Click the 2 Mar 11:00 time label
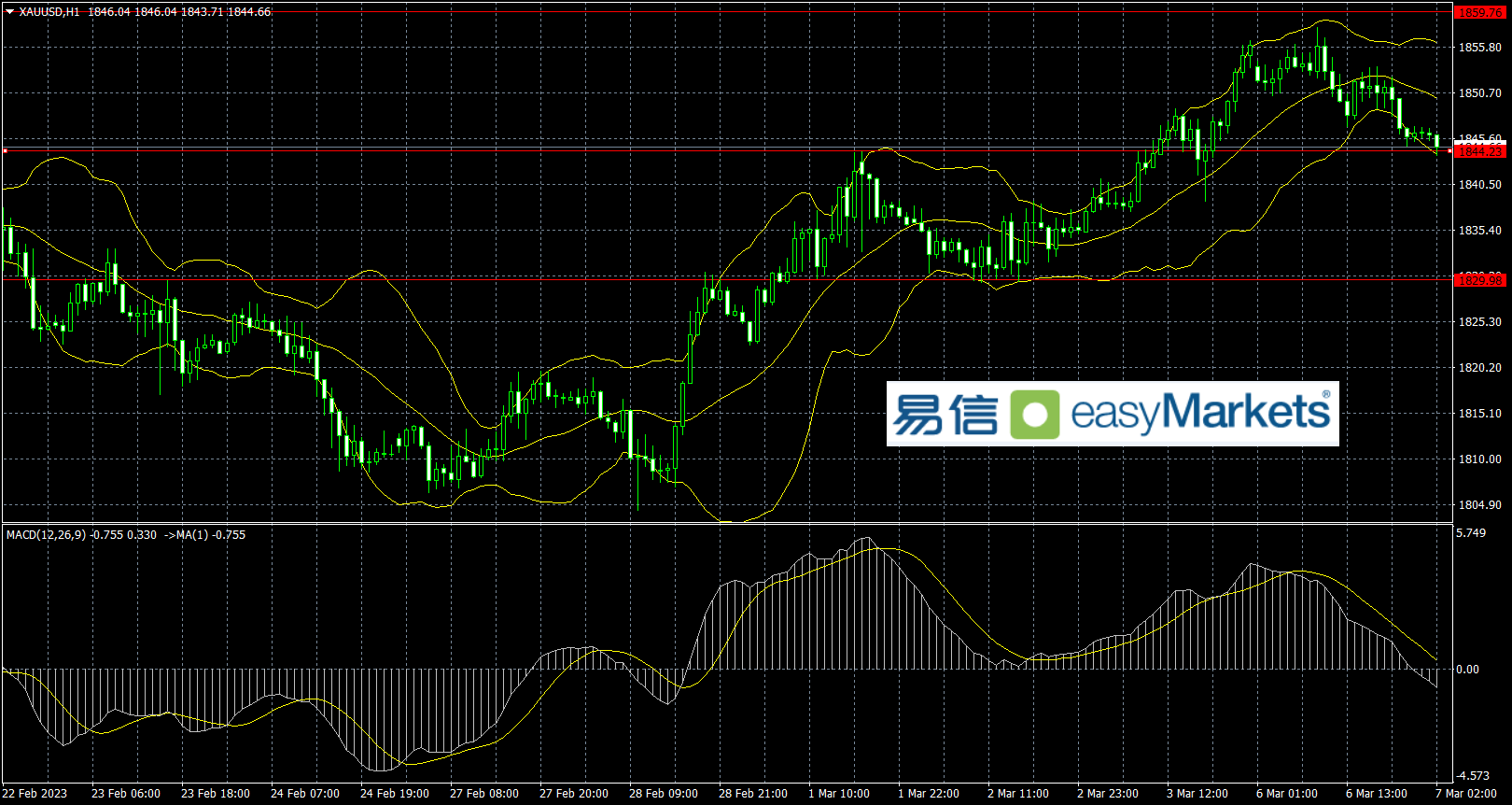This screenshot has width=1512, height=805. (1018, 794)
